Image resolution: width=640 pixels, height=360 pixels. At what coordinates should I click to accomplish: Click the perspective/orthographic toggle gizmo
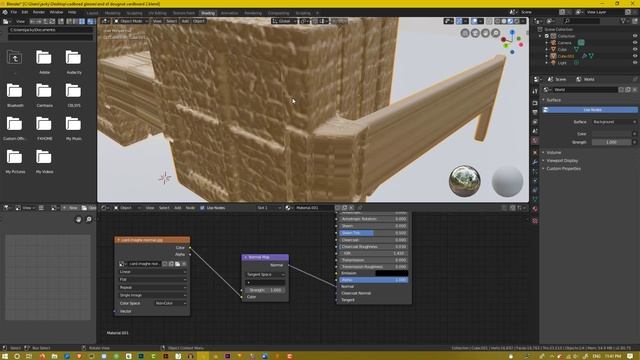[465, 33]
